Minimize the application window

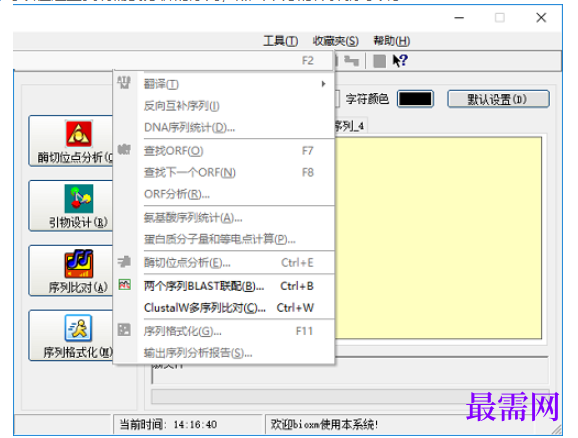click(459, 18)
